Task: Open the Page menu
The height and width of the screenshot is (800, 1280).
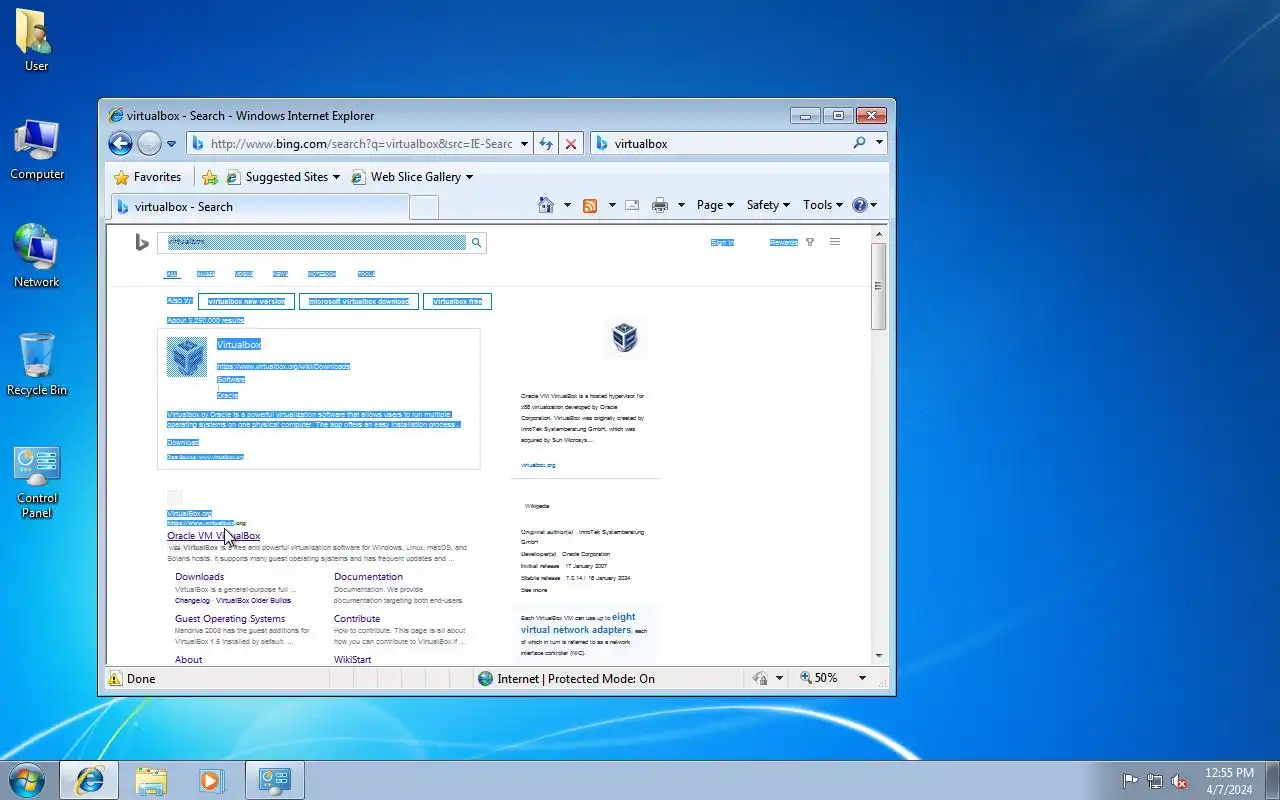Action: point(715,205)
